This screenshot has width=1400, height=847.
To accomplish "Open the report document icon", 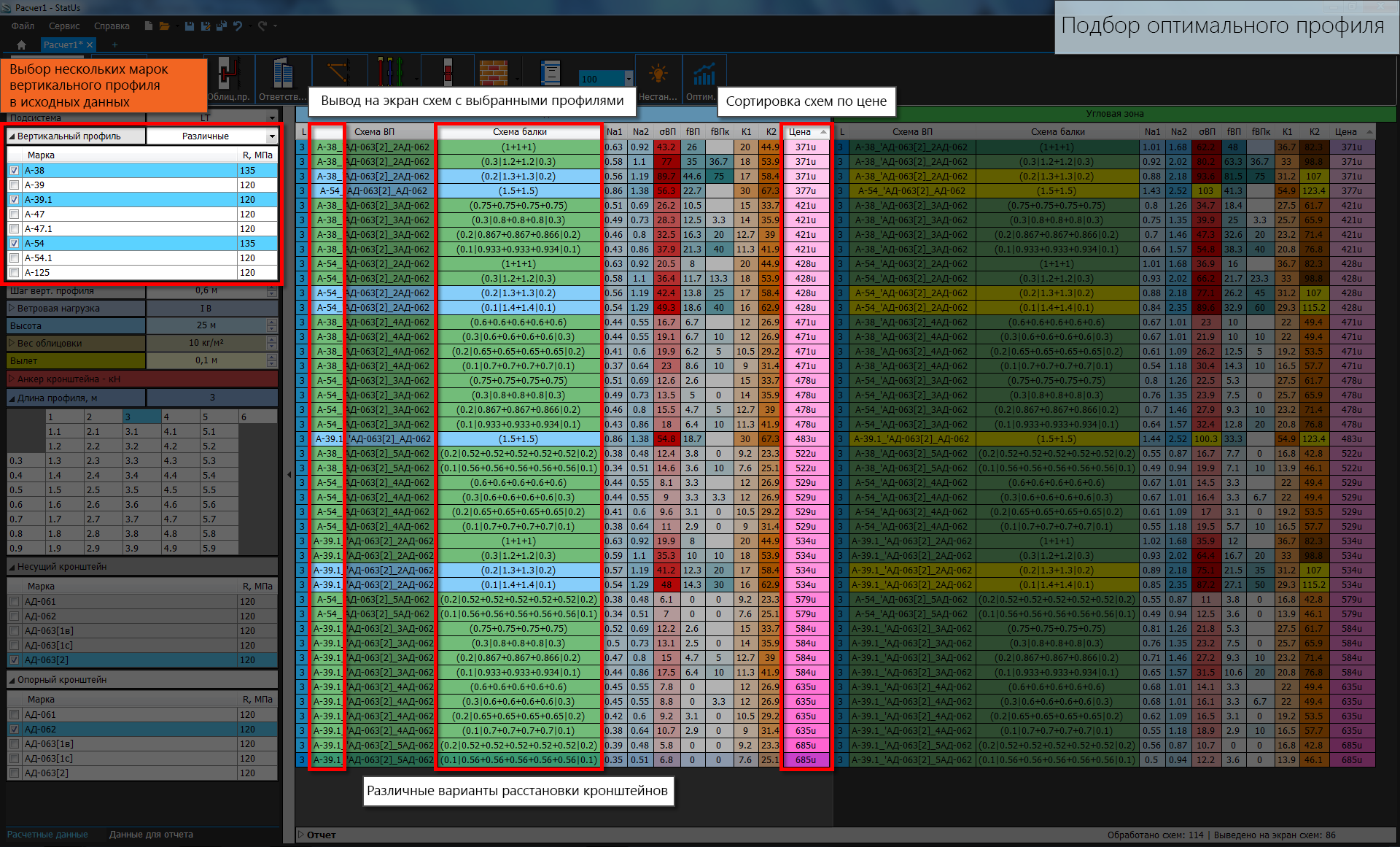I will coord(551,73).
